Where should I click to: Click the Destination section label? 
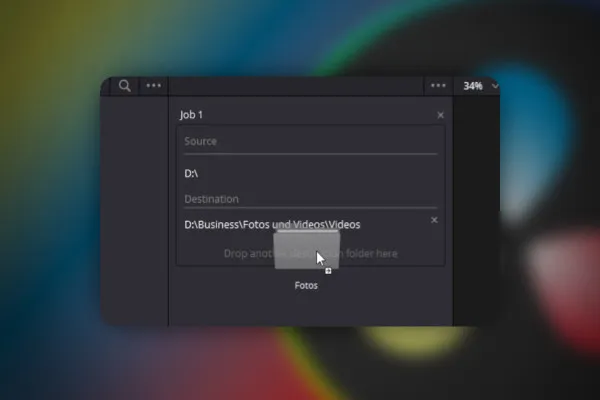pyautogui.click(x=212, y=199)
